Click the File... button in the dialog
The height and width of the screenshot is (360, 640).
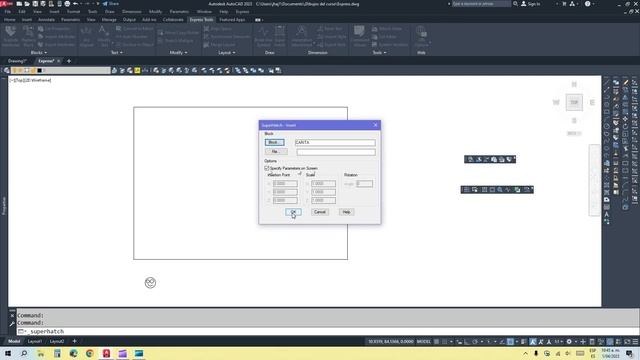[276, 151]
